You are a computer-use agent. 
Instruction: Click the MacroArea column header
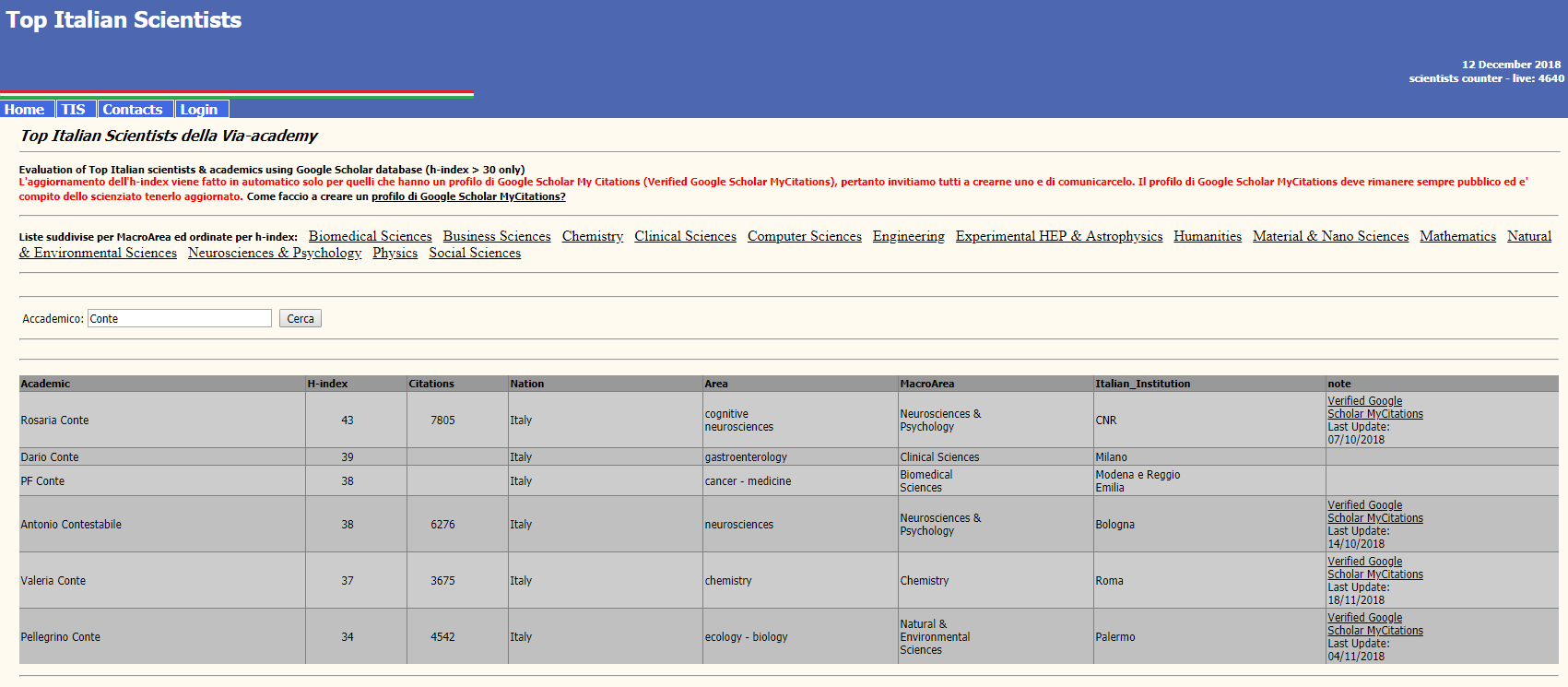tap(996, 384)
